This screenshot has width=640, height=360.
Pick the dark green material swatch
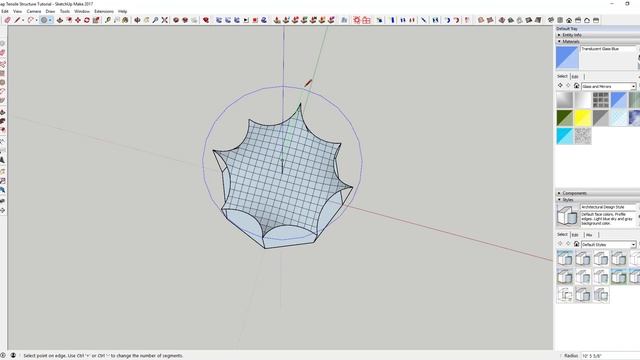point(564,118)
